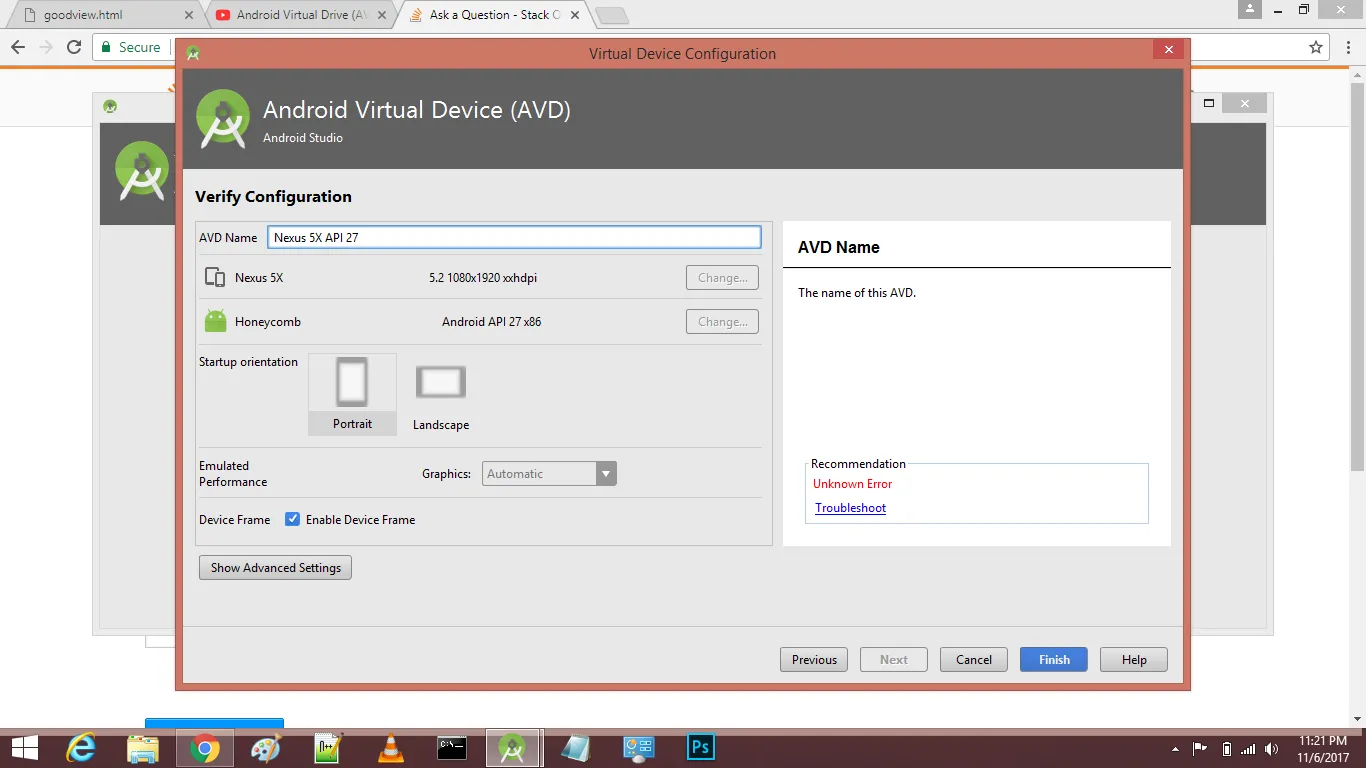Image resolution: width=1366 pixels, height=768 pixels.
Task: Toggle Enable Device Frame checkbox
Action: coord(293,519)
